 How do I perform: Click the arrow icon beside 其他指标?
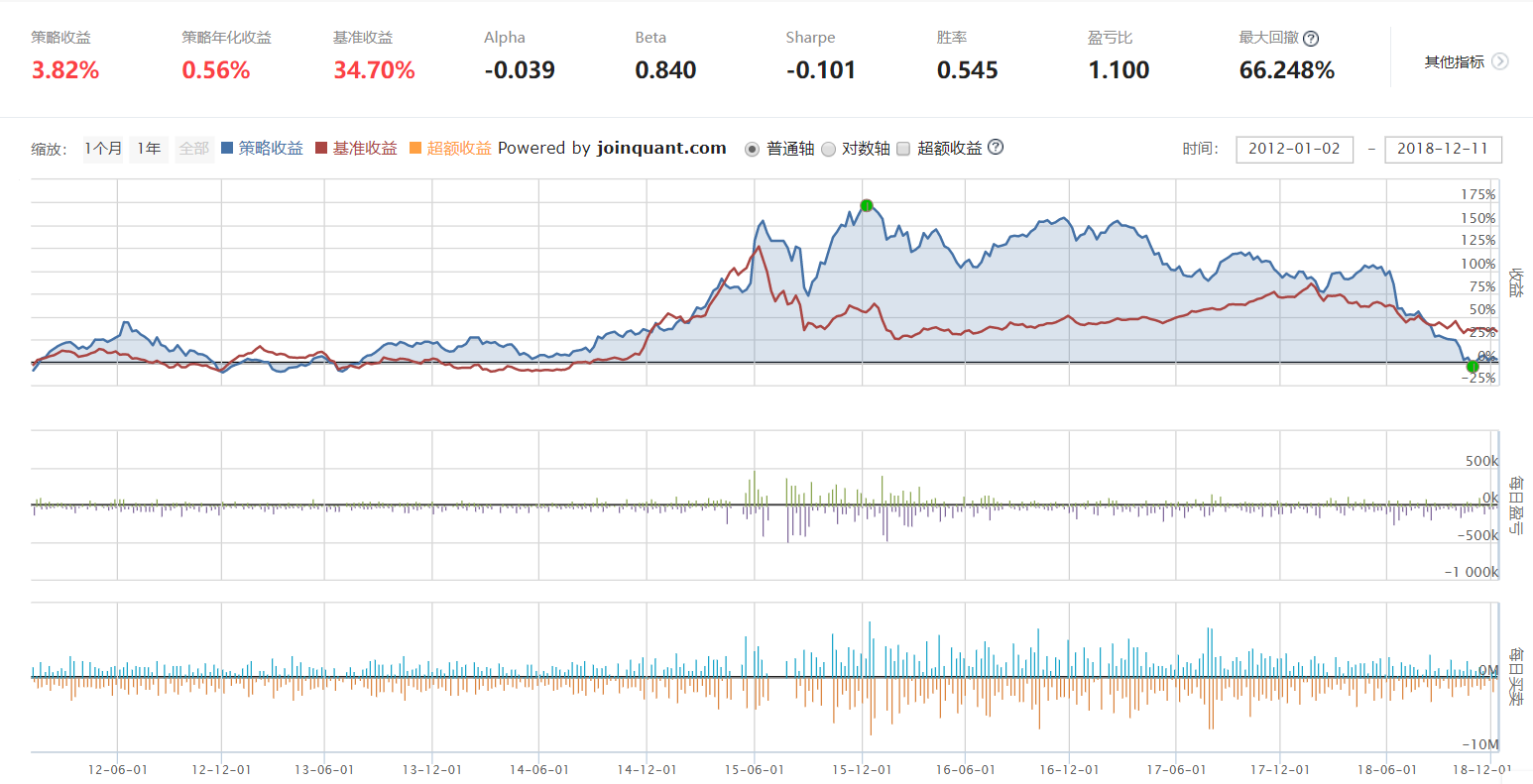(1500, 61)
